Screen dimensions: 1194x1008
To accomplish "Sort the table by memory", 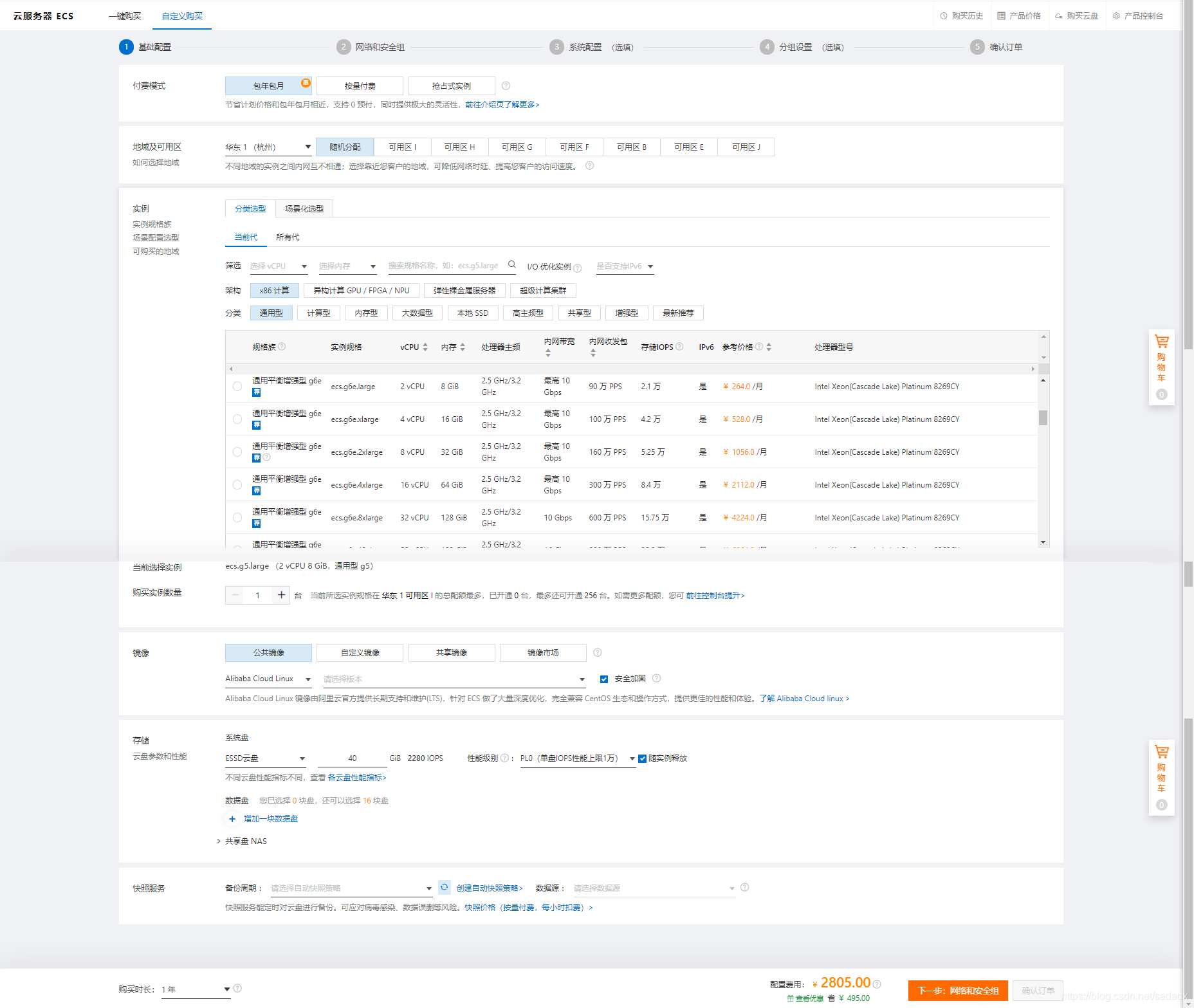I will (463, 347).
